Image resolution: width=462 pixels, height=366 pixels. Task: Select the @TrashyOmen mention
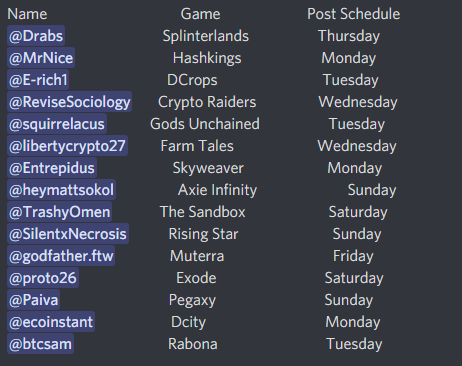pos(59,212)
